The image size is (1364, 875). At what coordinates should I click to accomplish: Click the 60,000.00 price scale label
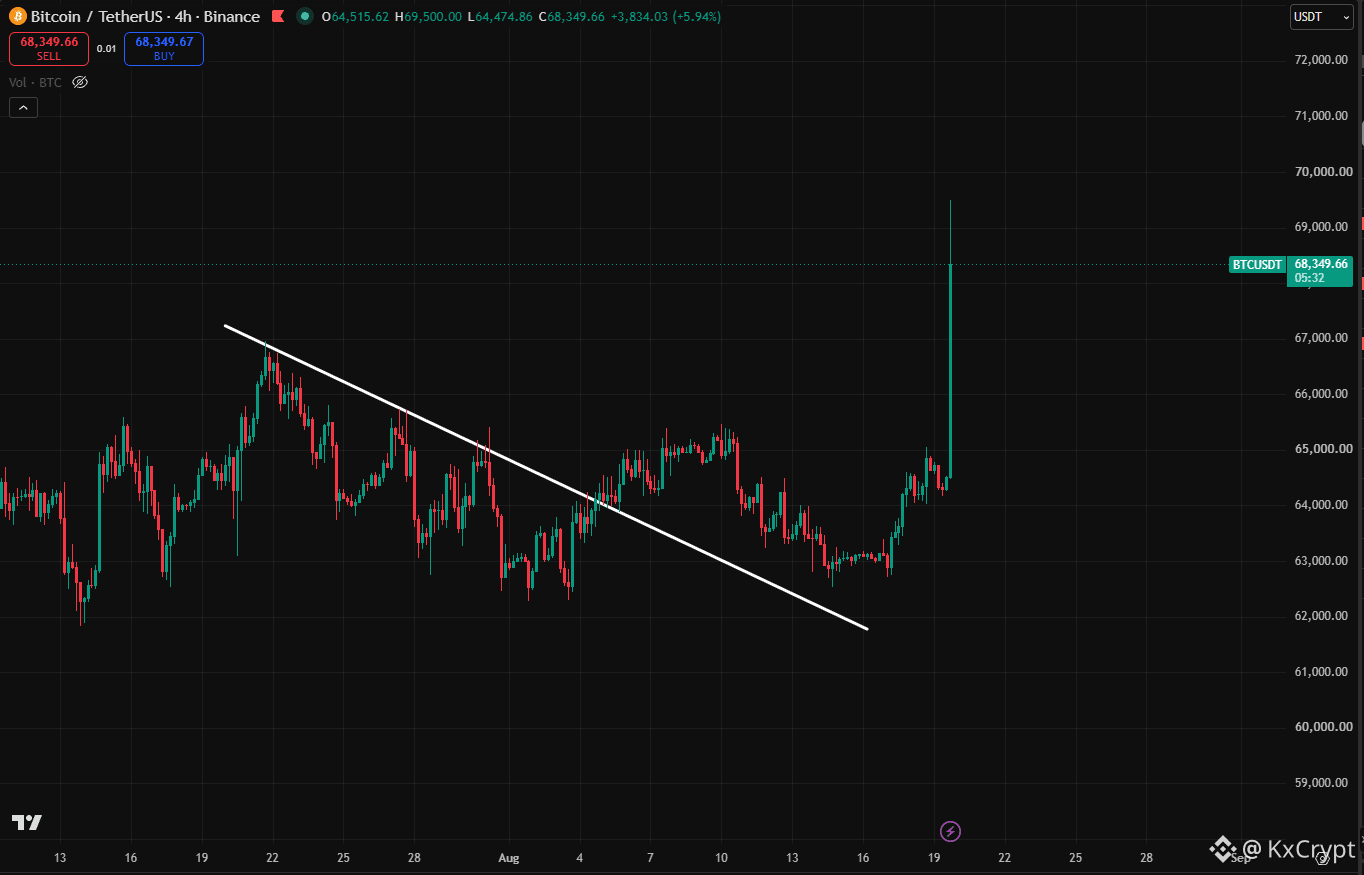(x=1322, y=727)
